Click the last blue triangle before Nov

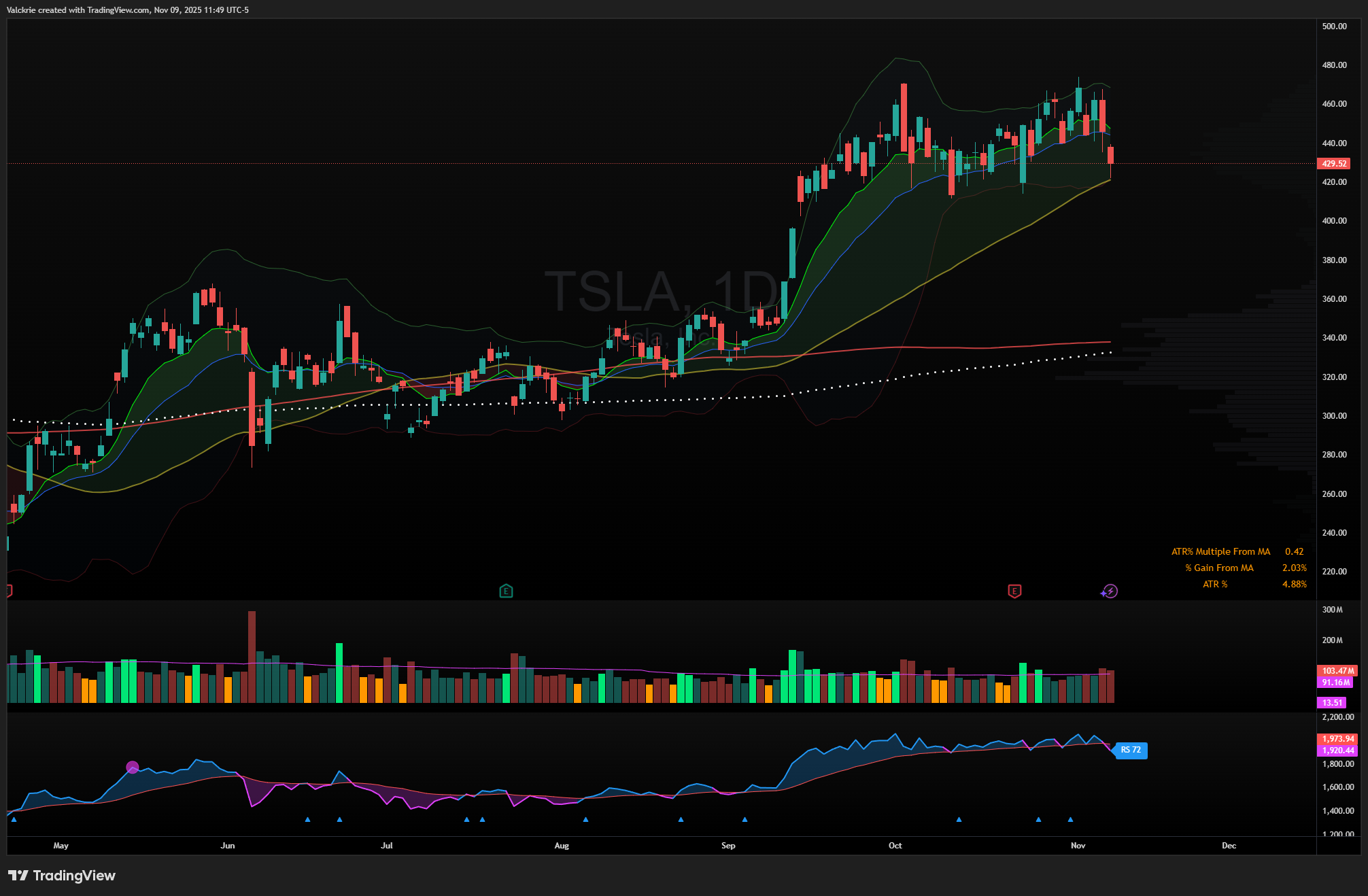(1070, 819)
